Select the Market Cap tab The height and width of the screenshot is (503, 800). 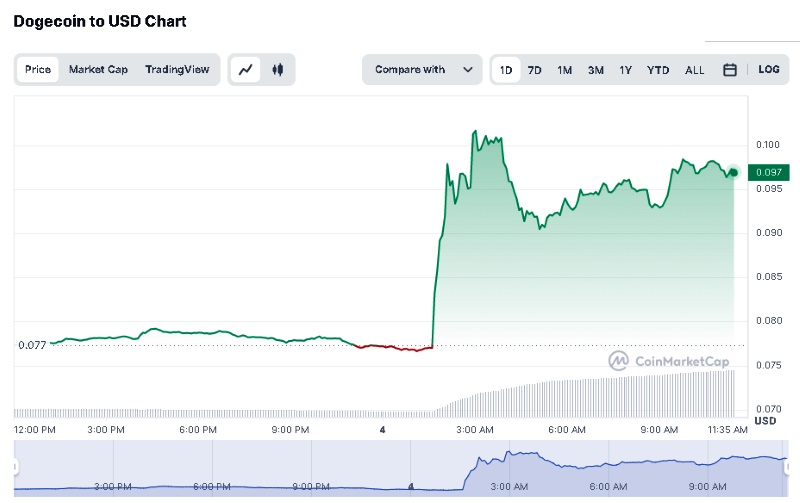coord(98,70)
